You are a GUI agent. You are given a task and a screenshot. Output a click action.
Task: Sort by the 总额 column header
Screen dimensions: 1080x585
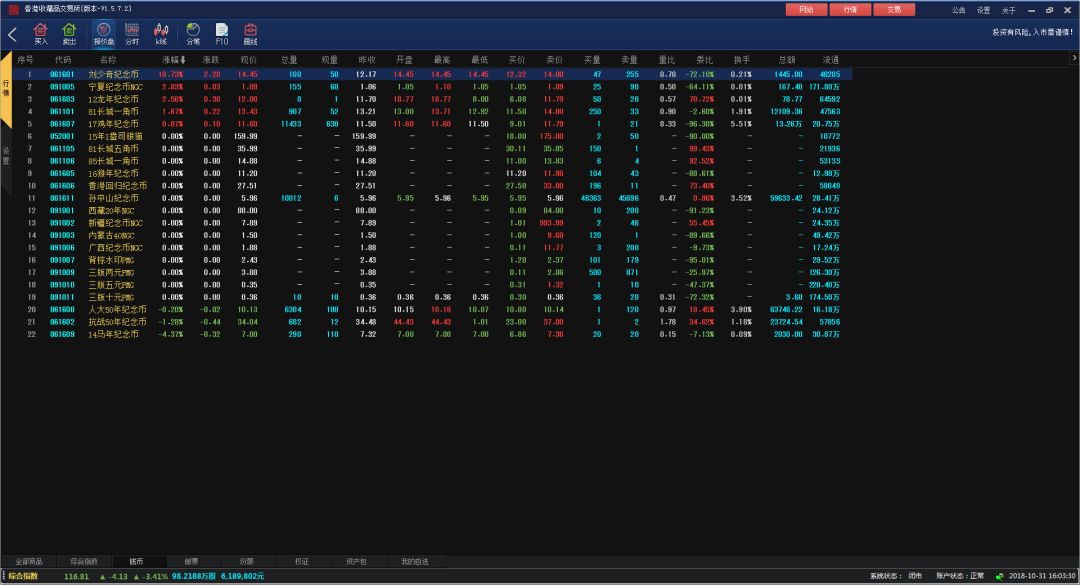click(x=787, y=60)
